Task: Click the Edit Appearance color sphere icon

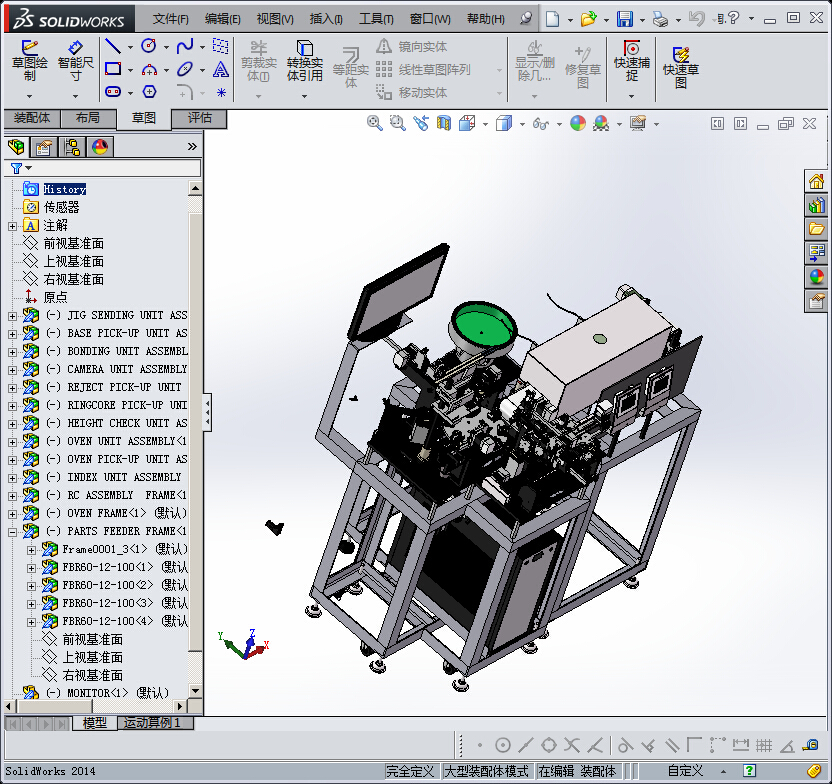Action: (x=578, y=123)
